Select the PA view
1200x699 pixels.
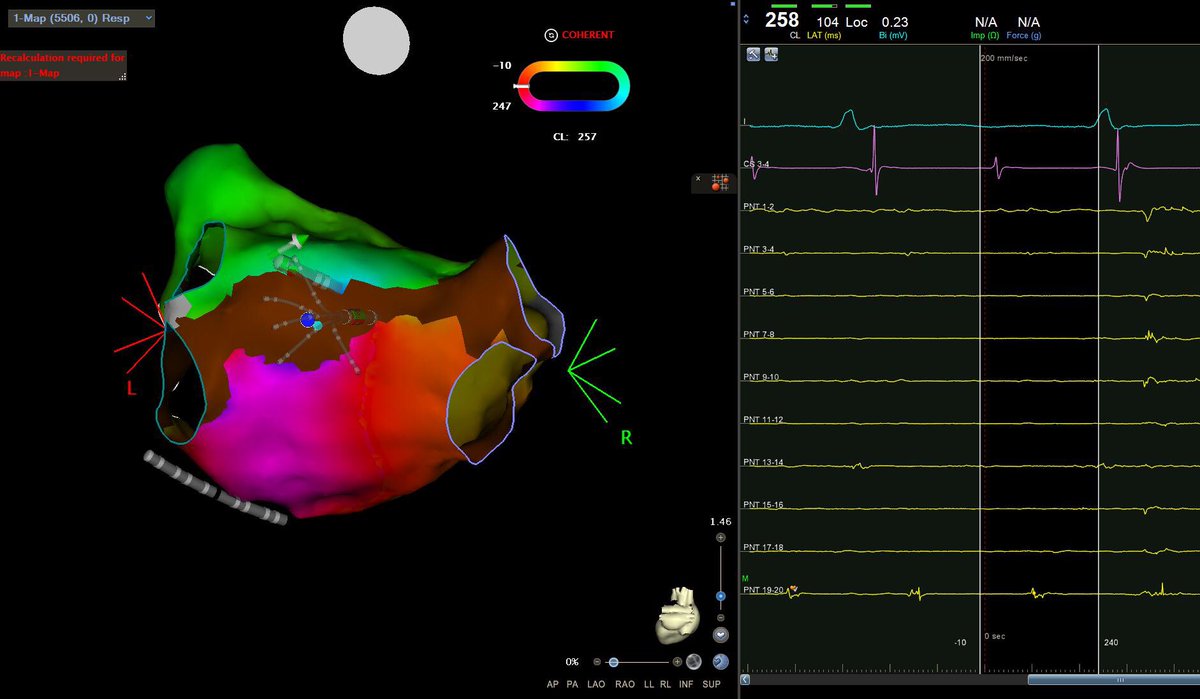(570, 684)
